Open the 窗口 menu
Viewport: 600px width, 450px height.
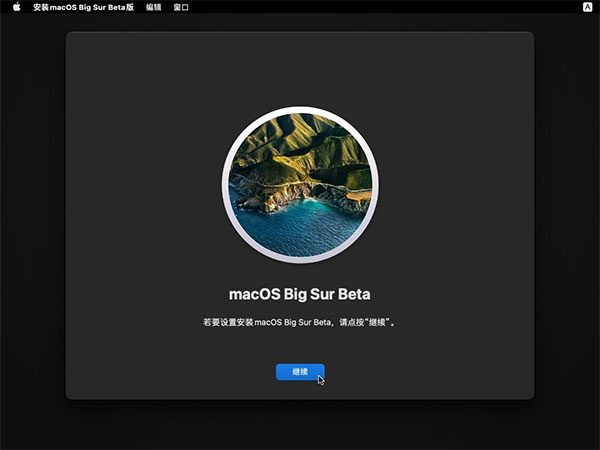(x=181, y=7)
